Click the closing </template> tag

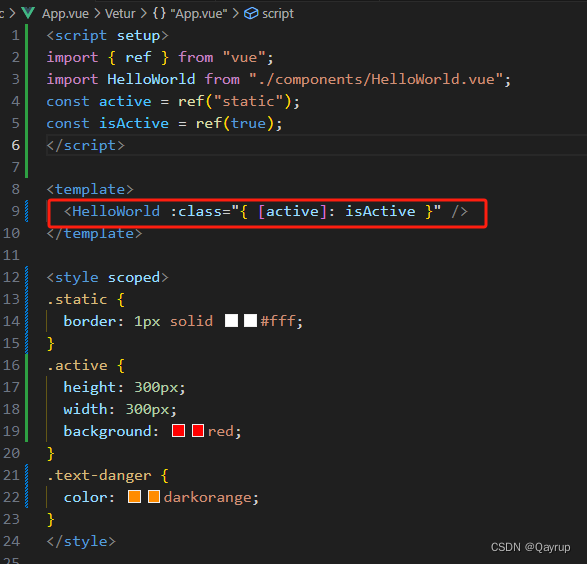coord(94,234)
